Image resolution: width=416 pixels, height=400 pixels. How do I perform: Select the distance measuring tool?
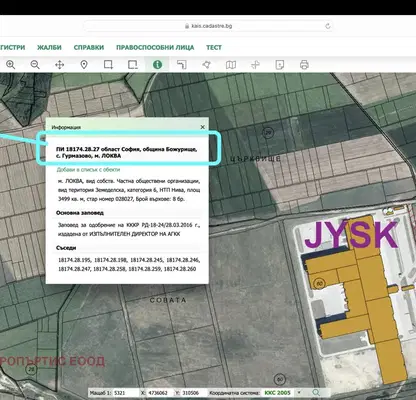pyautogui.click(x=182, y=65)
